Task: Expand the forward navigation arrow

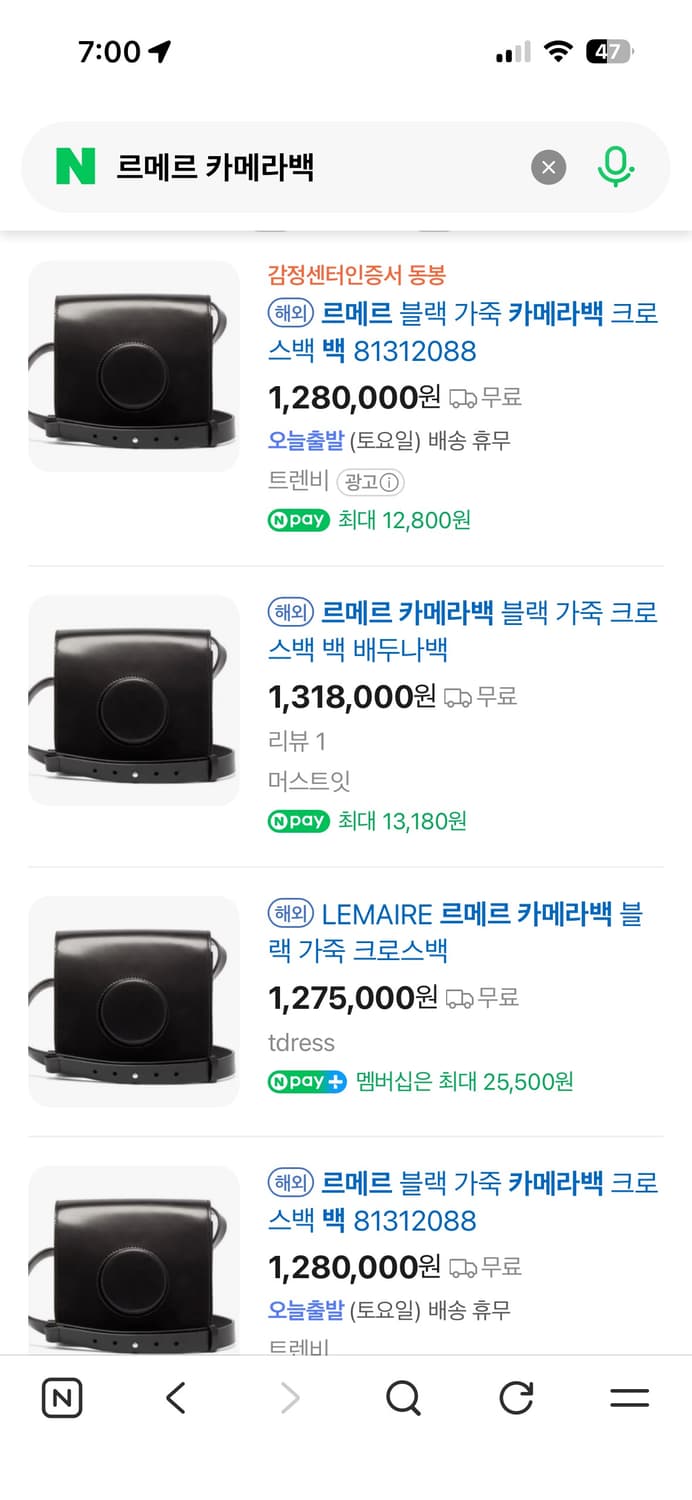Action: point(289,1397)
